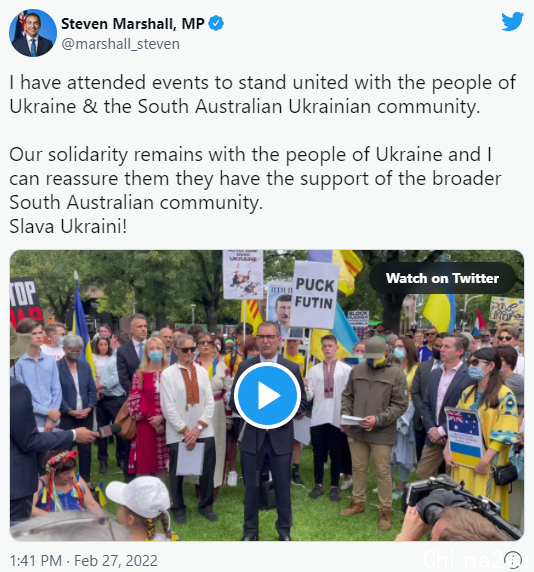Click the blue verified badge
Image resolution: width=534 pixels, height=572 pixels.
[x=216, y=24]
